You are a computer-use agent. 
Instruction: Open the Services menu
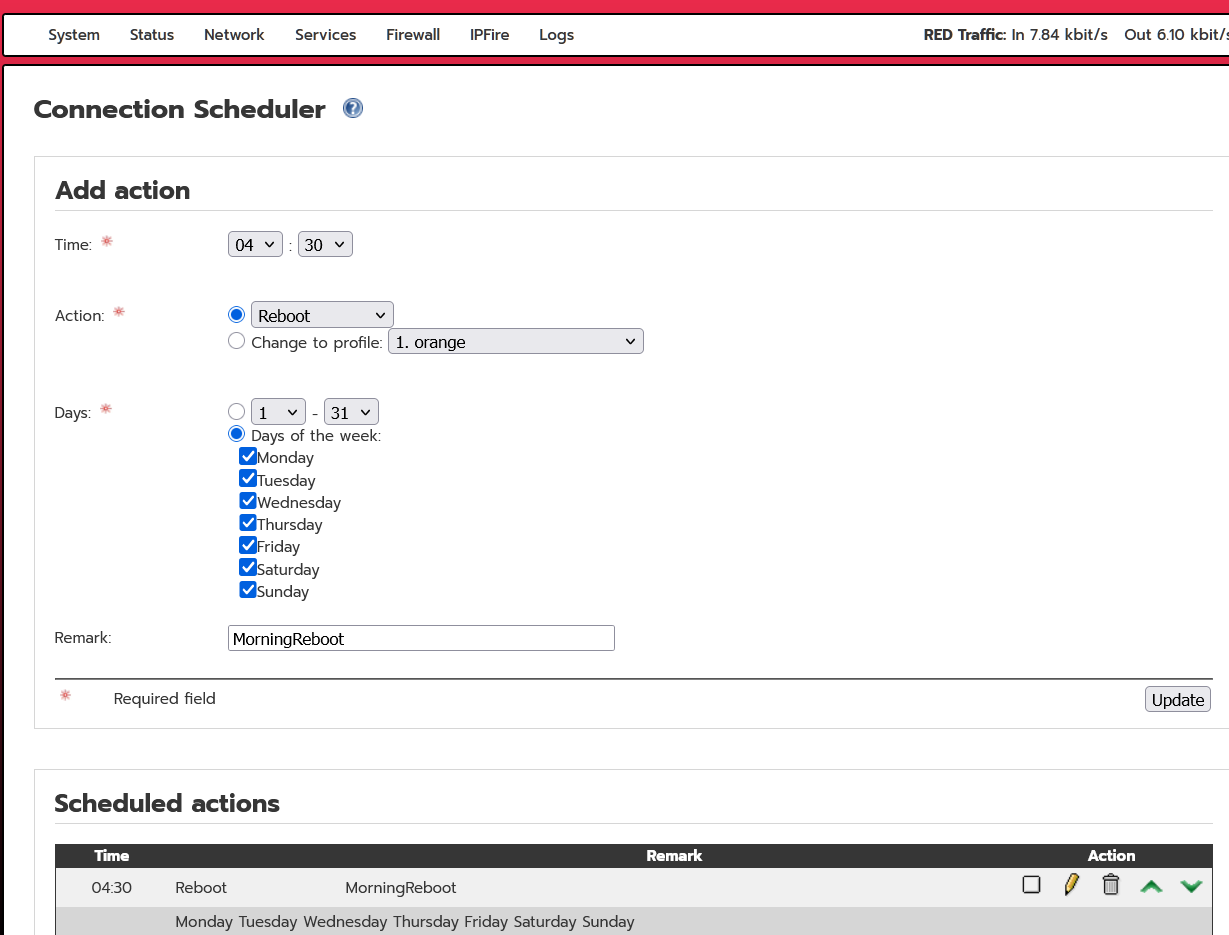(325, 35)
